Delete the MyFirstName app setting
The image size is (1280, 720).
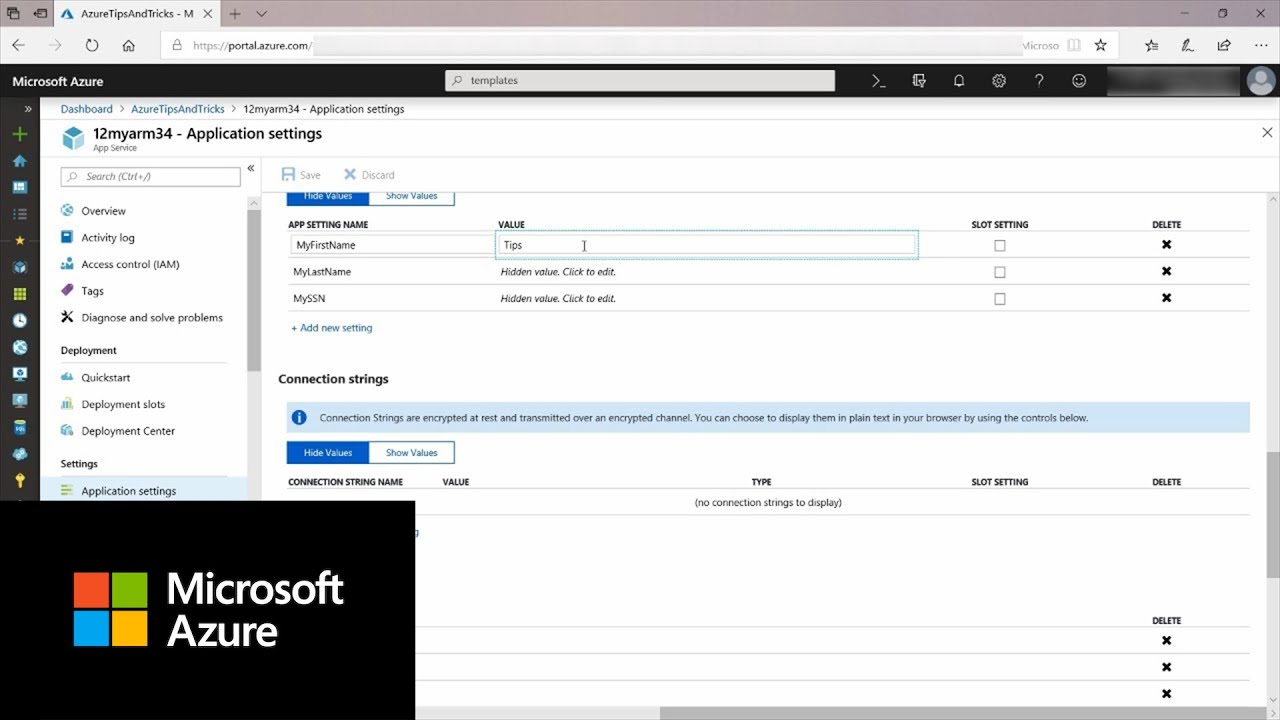tap(1166, 245)
